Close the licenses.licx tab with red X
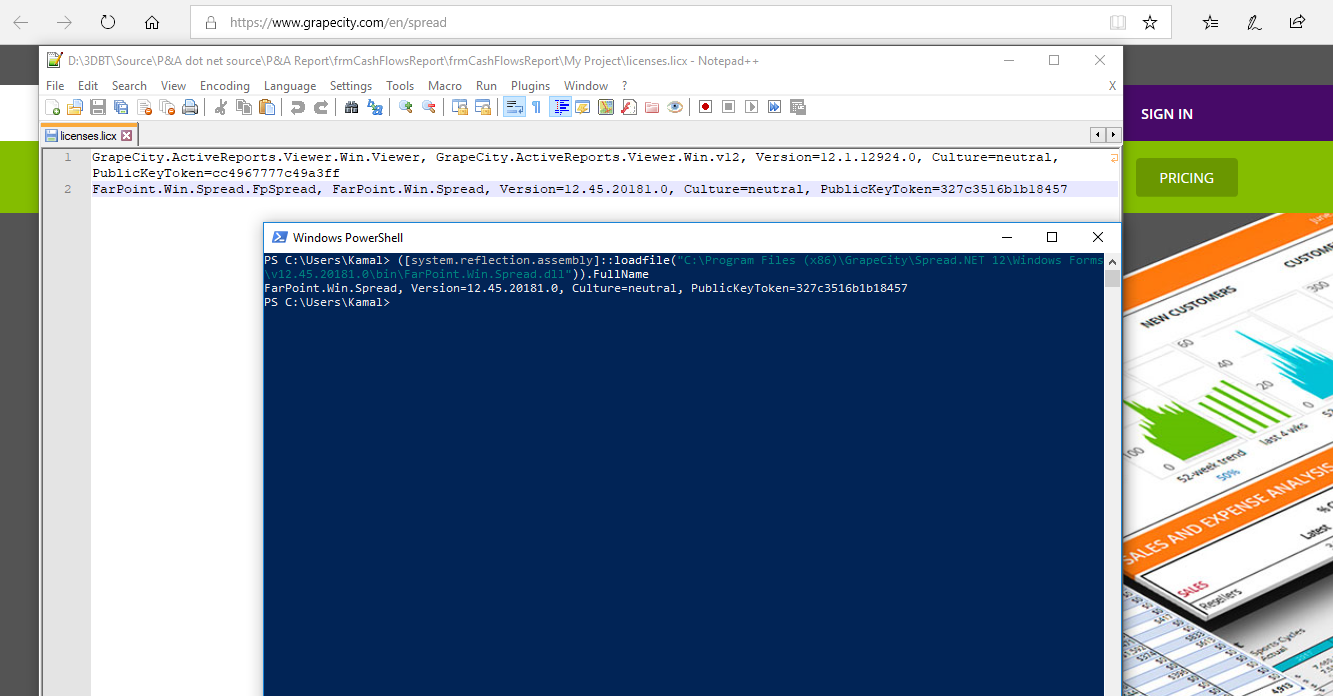Viewport: 1333px width, 696px height. click(x=127, y=135)
